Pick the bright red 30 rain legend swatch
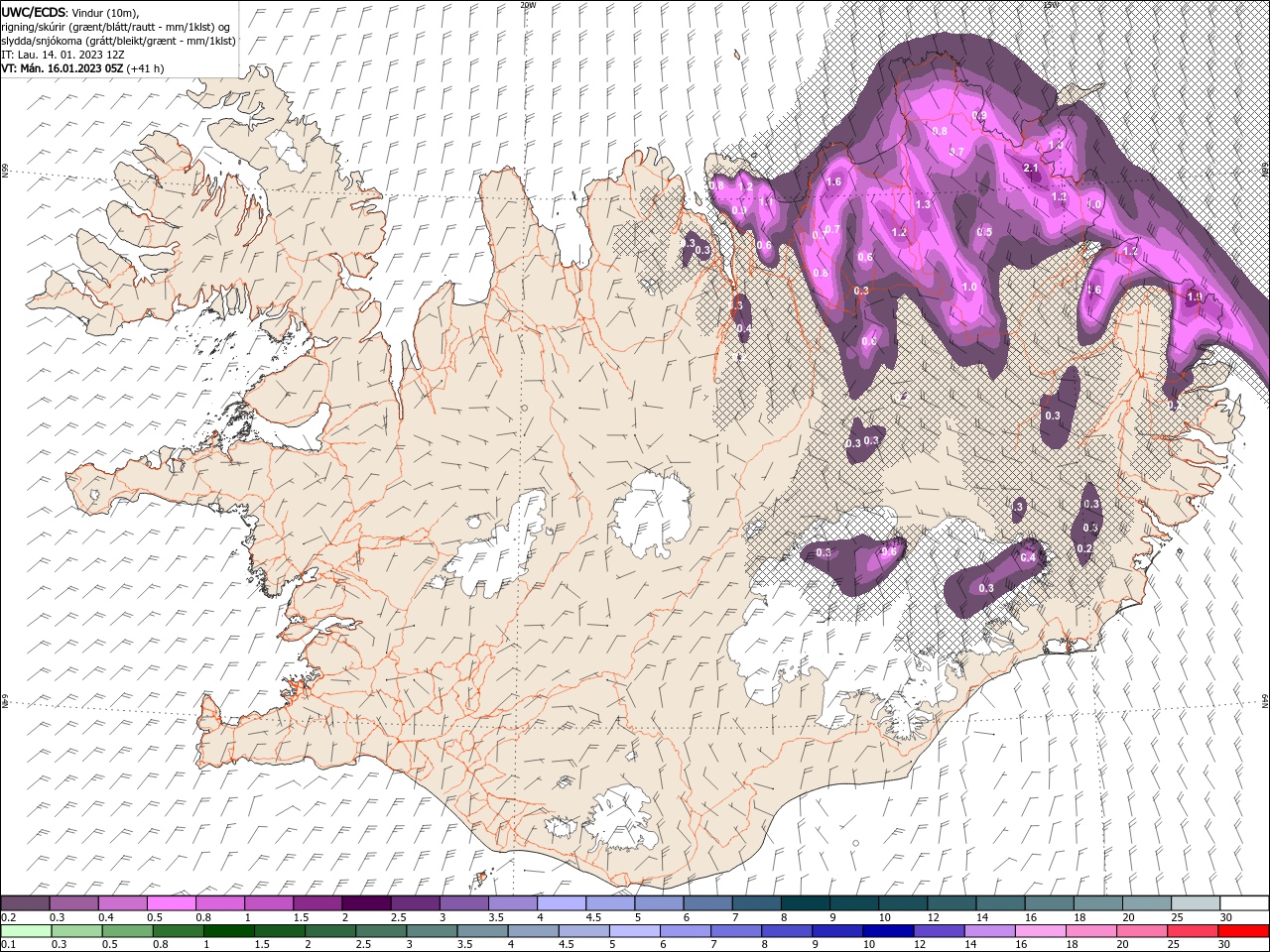 pyautogui.click(x=1244, y=930)
